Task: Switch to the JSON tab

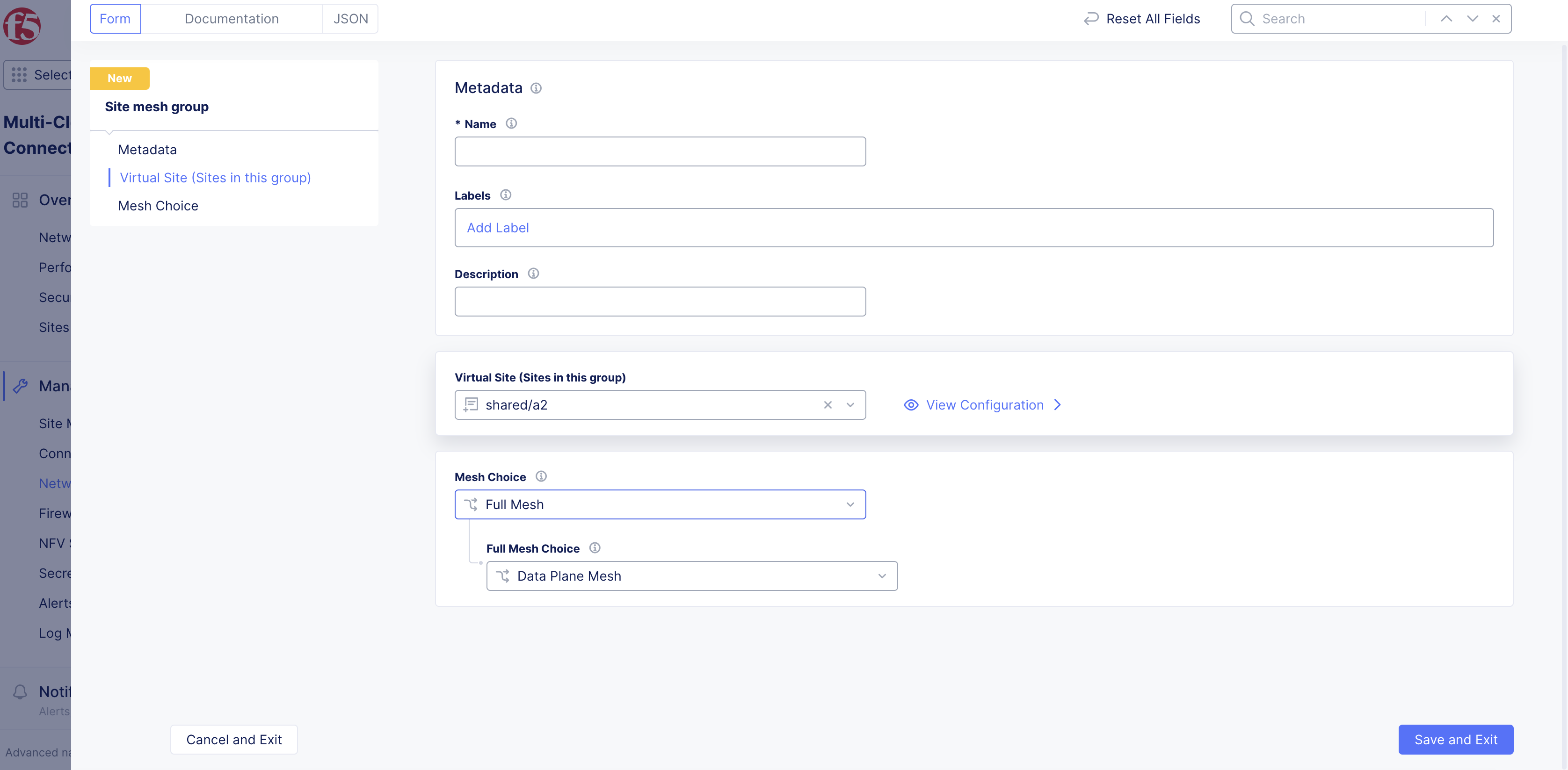Action: tap(350, 19)
